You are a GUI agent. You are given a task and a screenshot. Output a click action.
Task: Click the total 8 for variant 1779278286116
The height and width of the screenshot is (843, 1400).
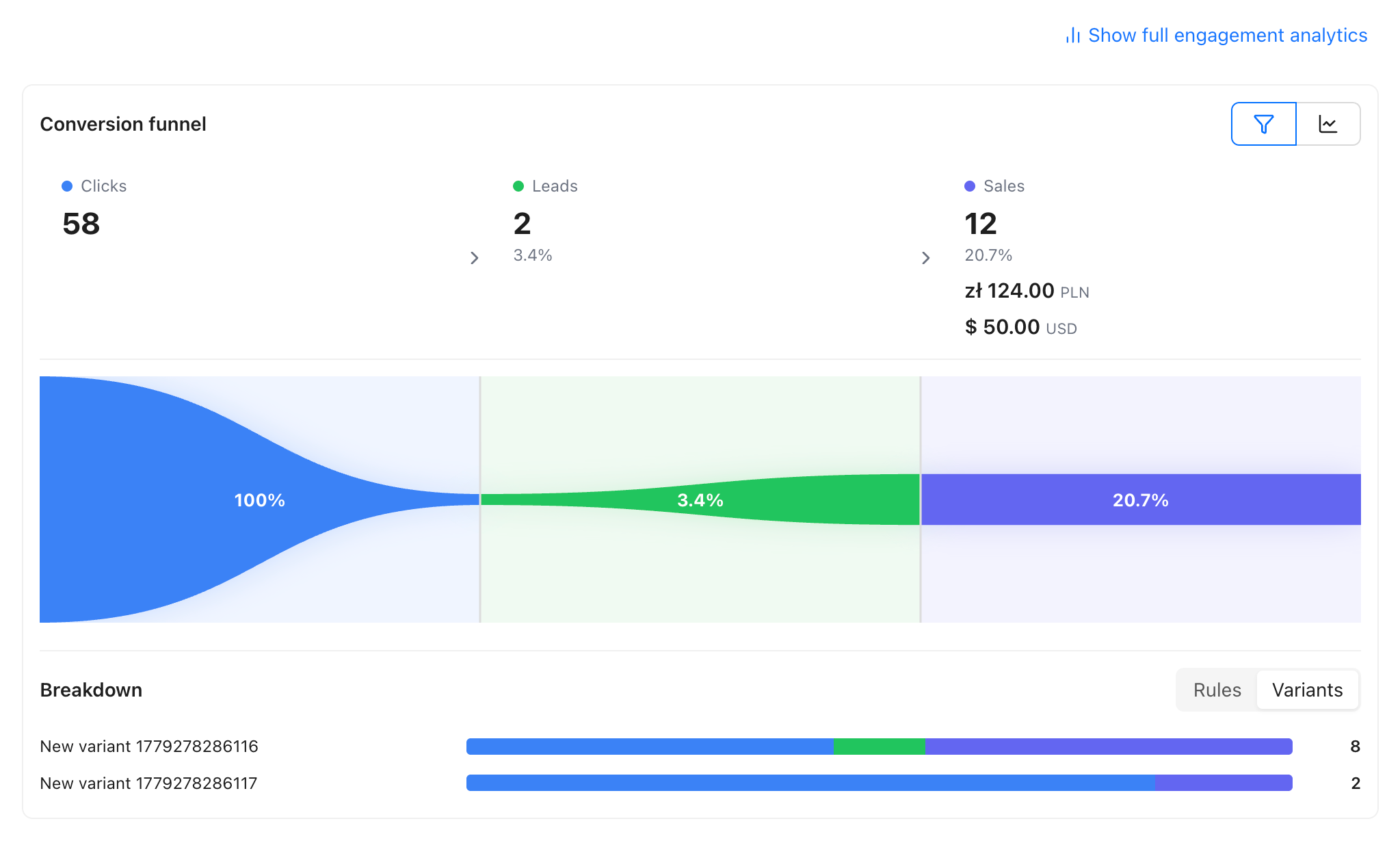coord(1355,747)
